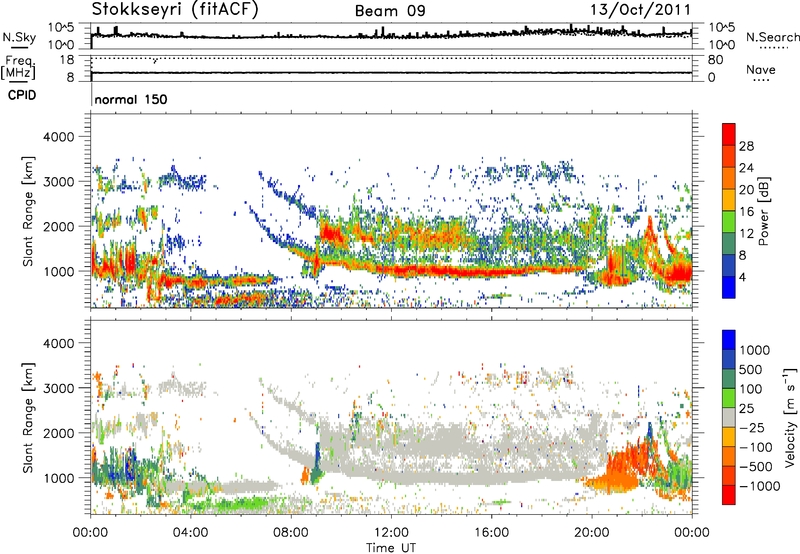Click the 04:00 time axis tick label
The width and height of the screenshot is (800, 554).
(190, 533)
